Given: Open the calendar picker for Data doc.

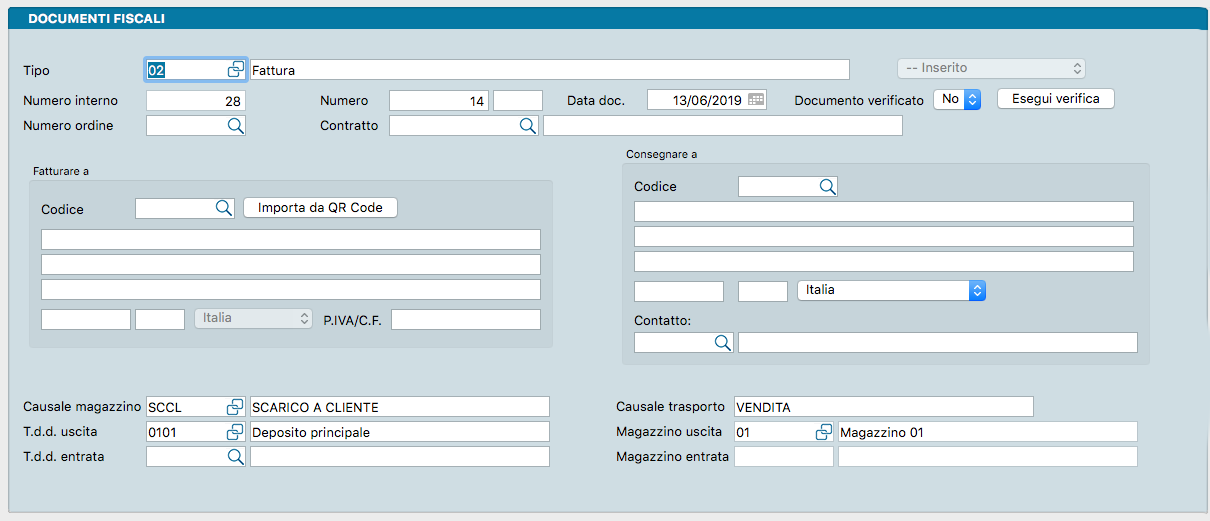Looking at the screenshot, I should coord(756,100).
